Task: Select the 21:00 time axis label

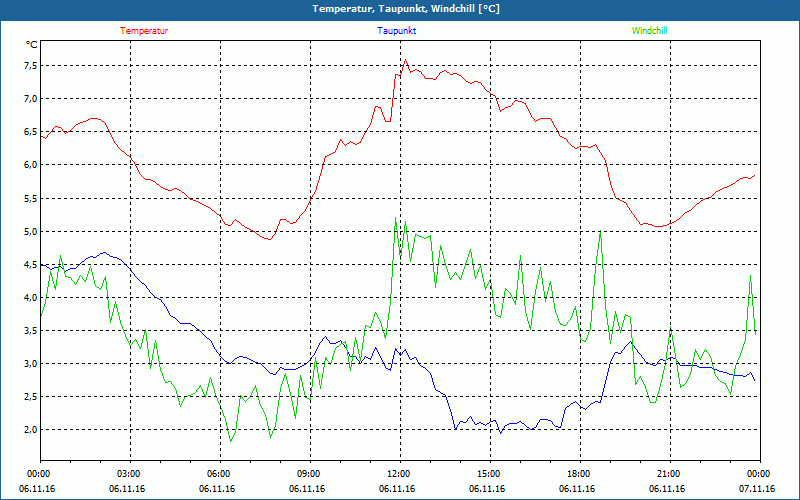Action: [668, 474]
